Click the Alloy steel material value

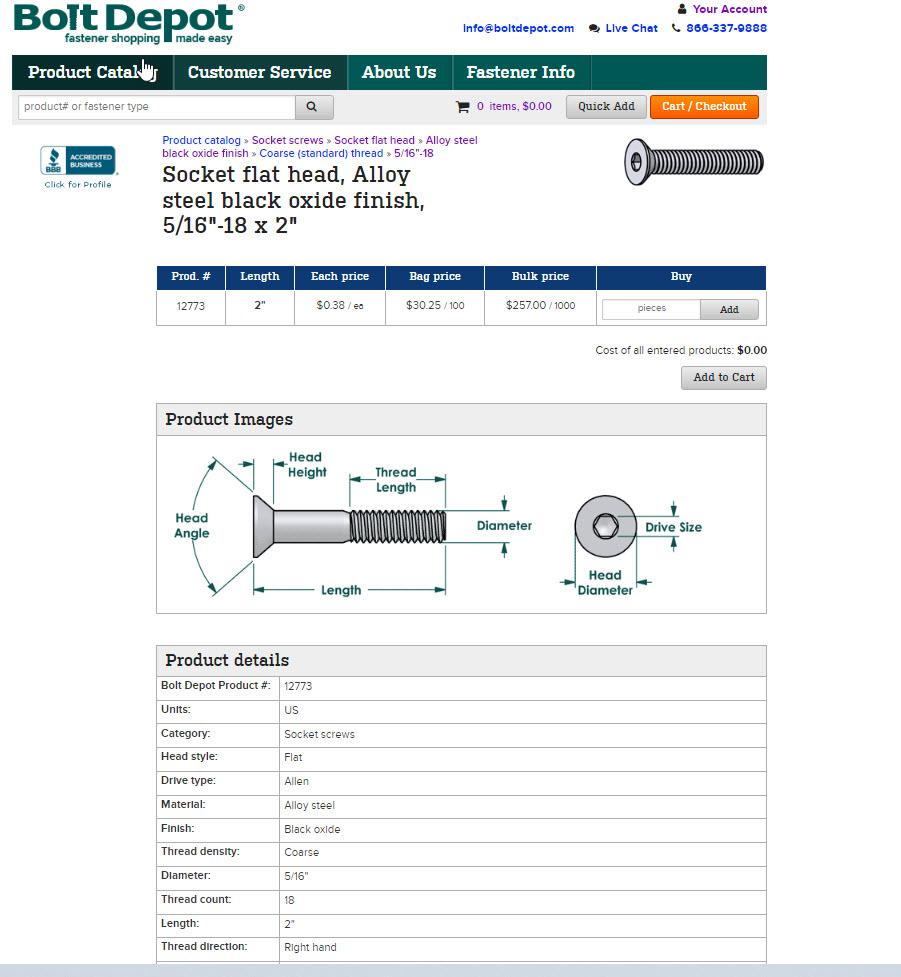pyautogui.click(x=309, y=806)
